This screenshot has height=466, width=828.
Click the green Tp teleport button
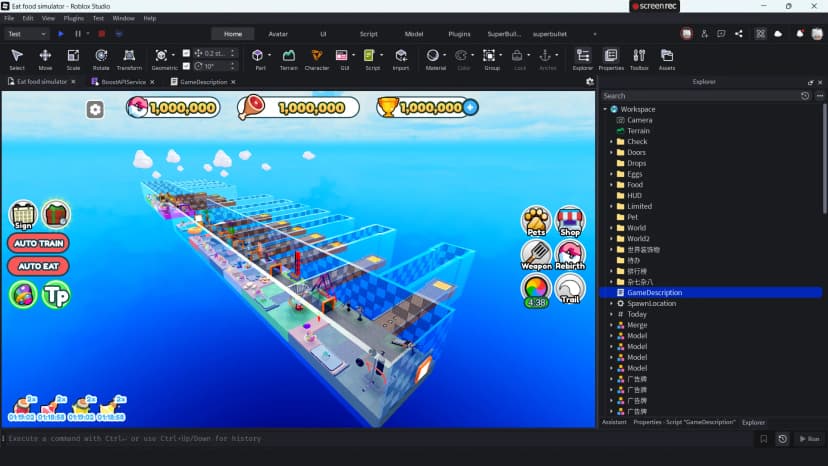tap(56, 295)
